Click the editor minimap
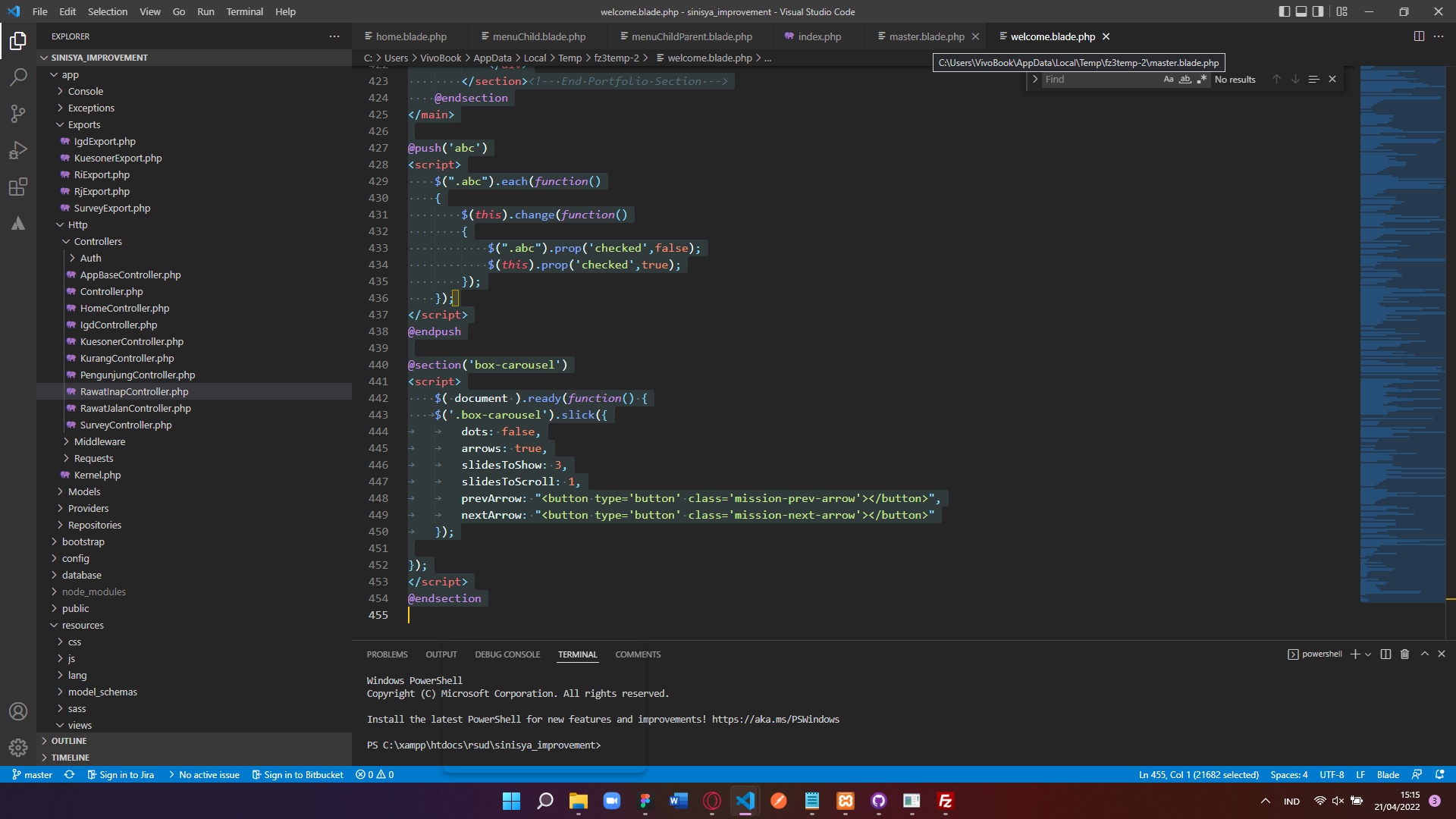 coord(1402,334)
